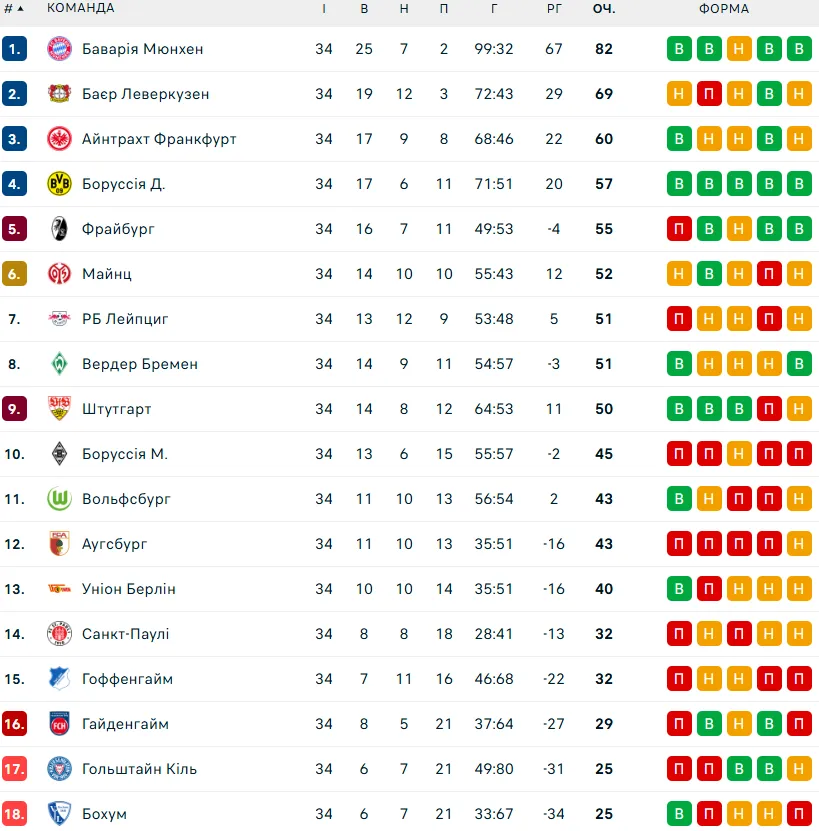Viewport: 819px width, 831px height.
Task: Click the red 18. position badge
Action: pyautogui.click(x=14, y=814)
